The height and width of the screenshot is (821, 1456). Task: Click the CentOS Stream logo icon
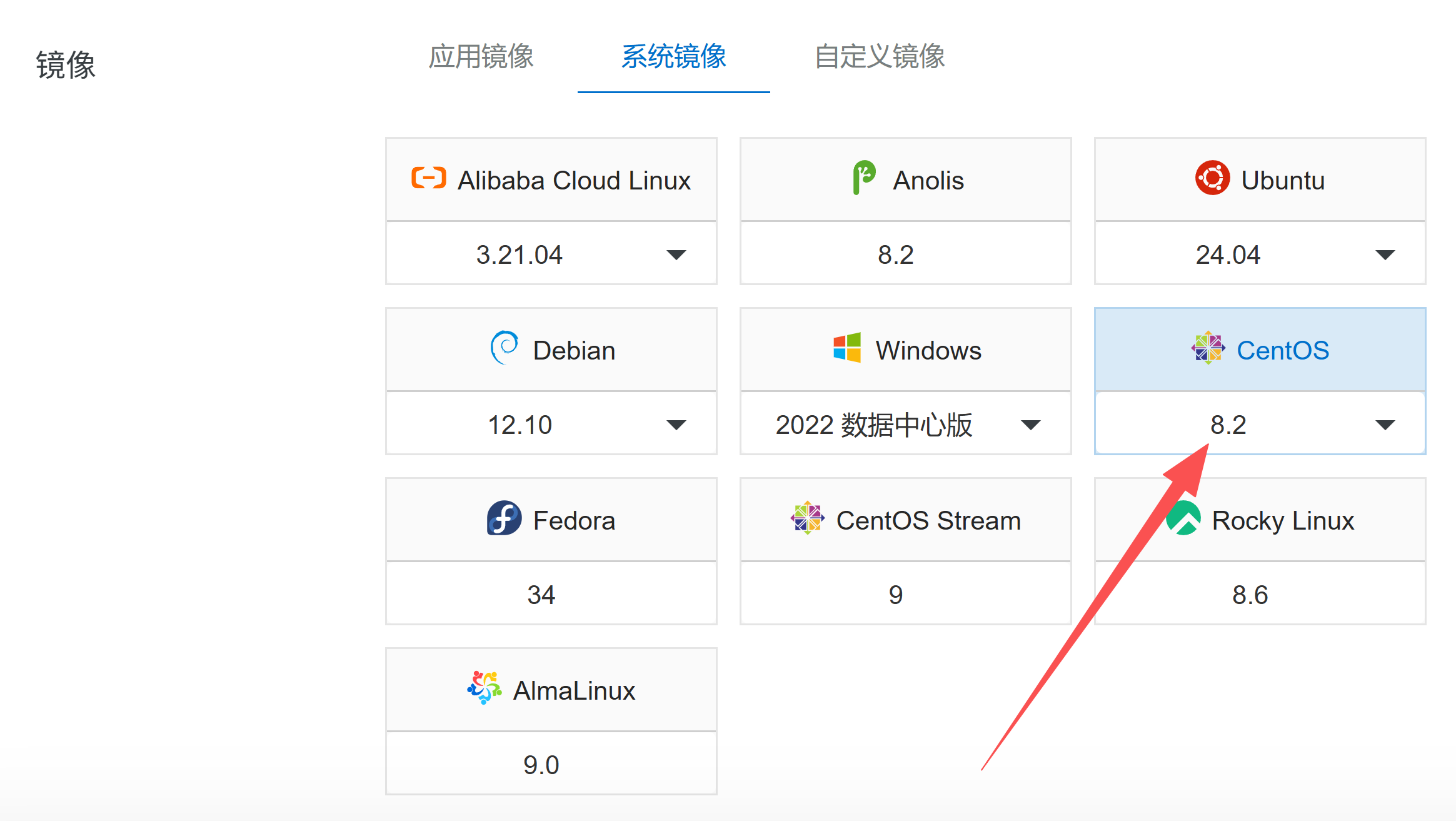[x=807, y=518]
